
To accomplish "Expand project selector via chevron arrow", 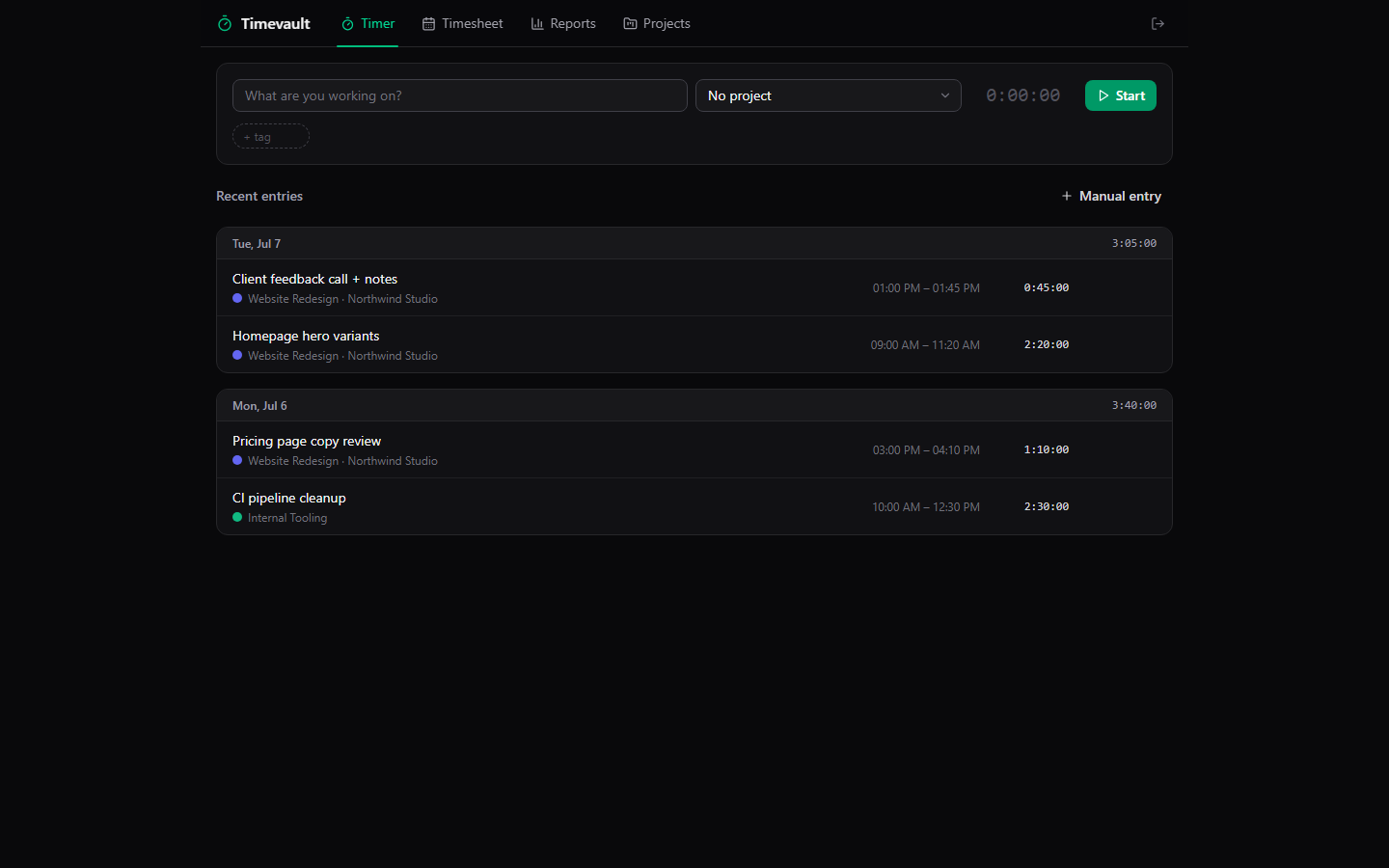I will click(945, 95).
